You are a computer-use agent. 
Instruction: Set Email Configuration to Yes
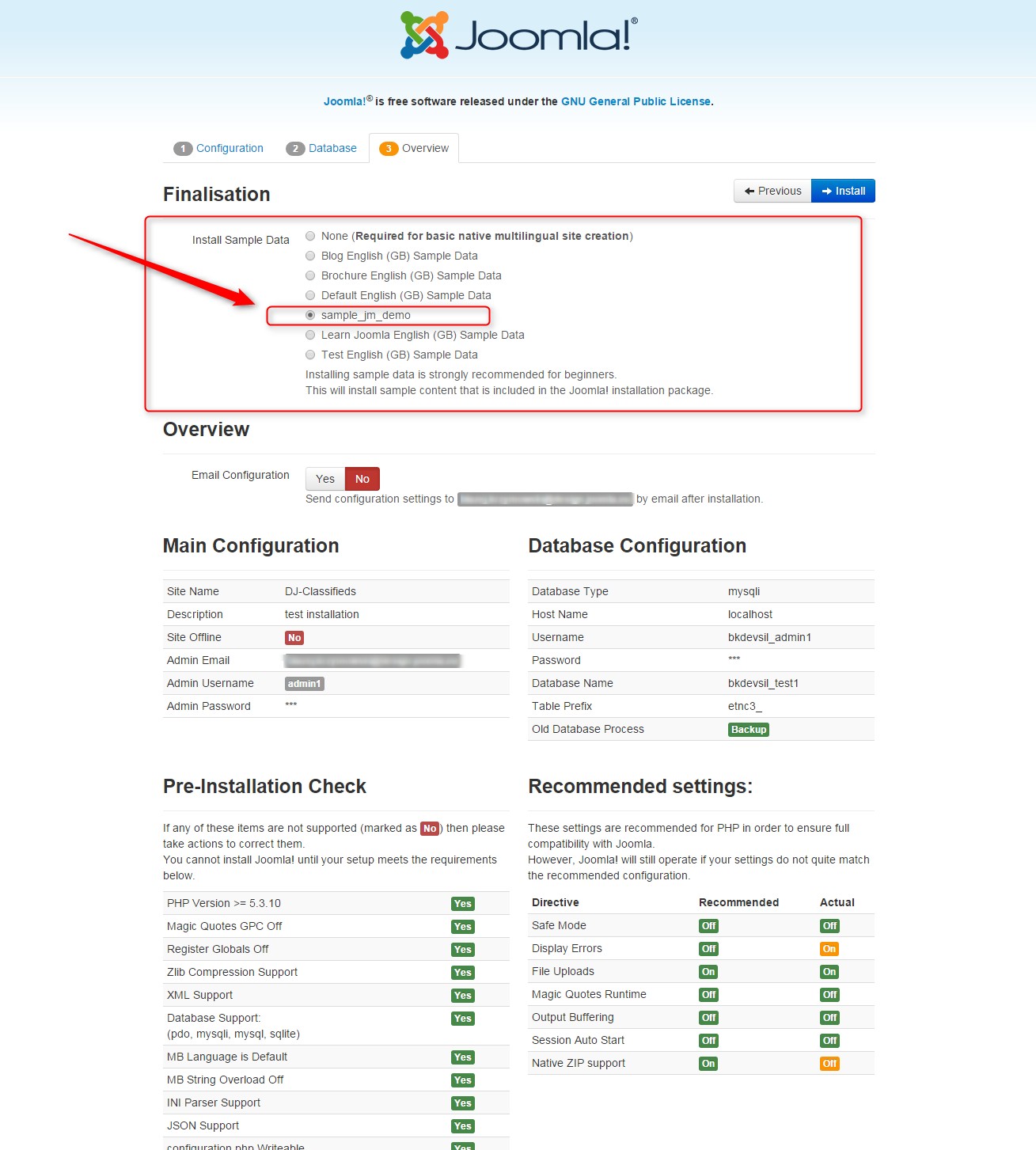[325, 479]
